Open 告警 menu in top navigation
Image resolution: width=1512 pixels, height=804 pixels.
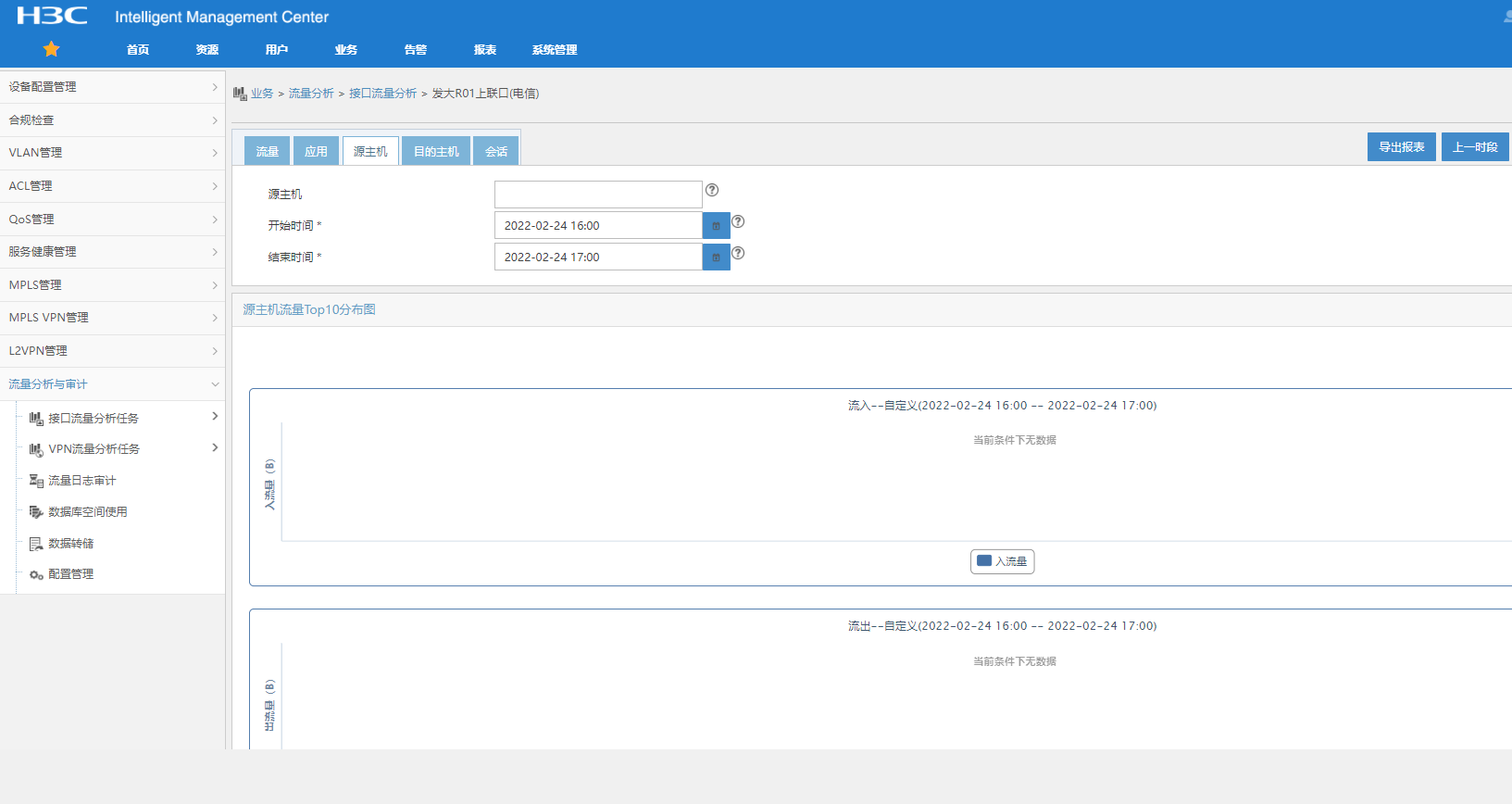point(416,50)
